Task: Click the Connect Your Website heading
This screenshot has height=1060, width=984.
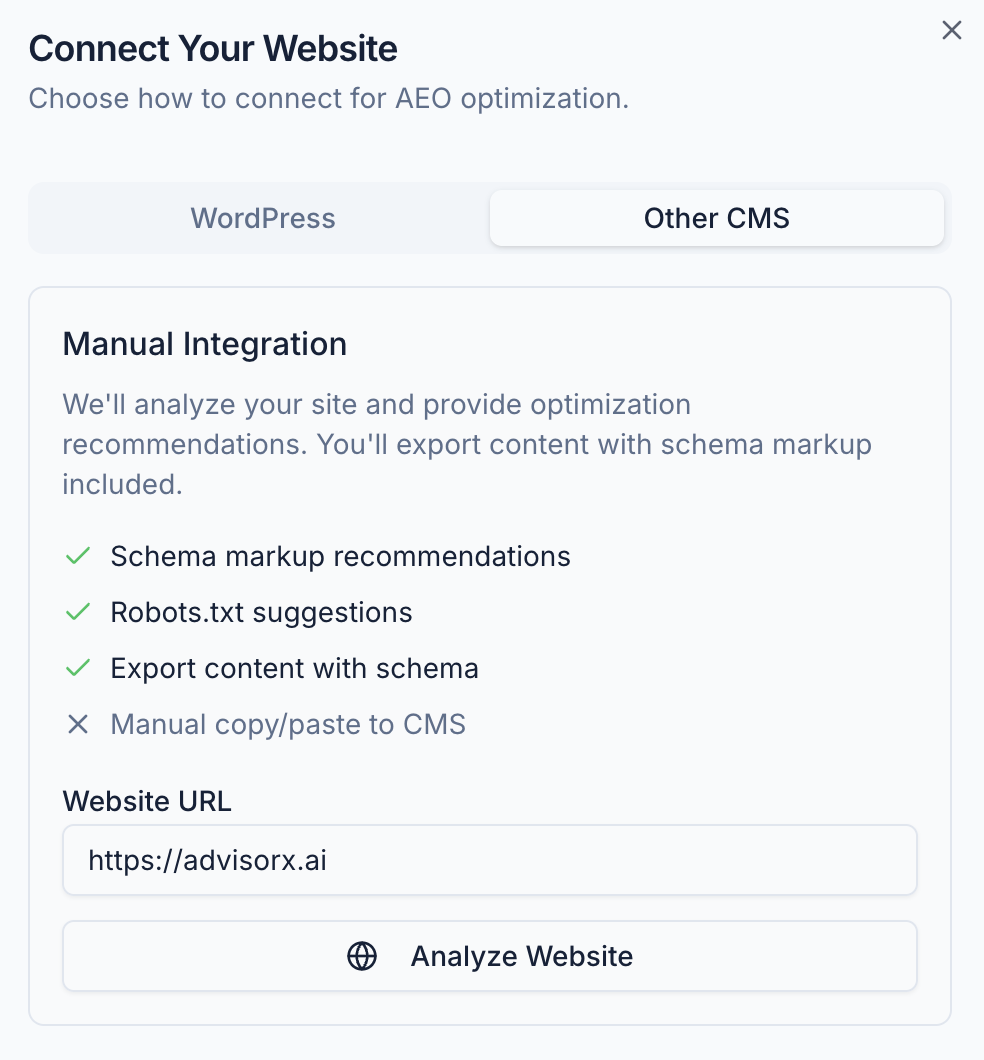Action: (x=212, y=48)
